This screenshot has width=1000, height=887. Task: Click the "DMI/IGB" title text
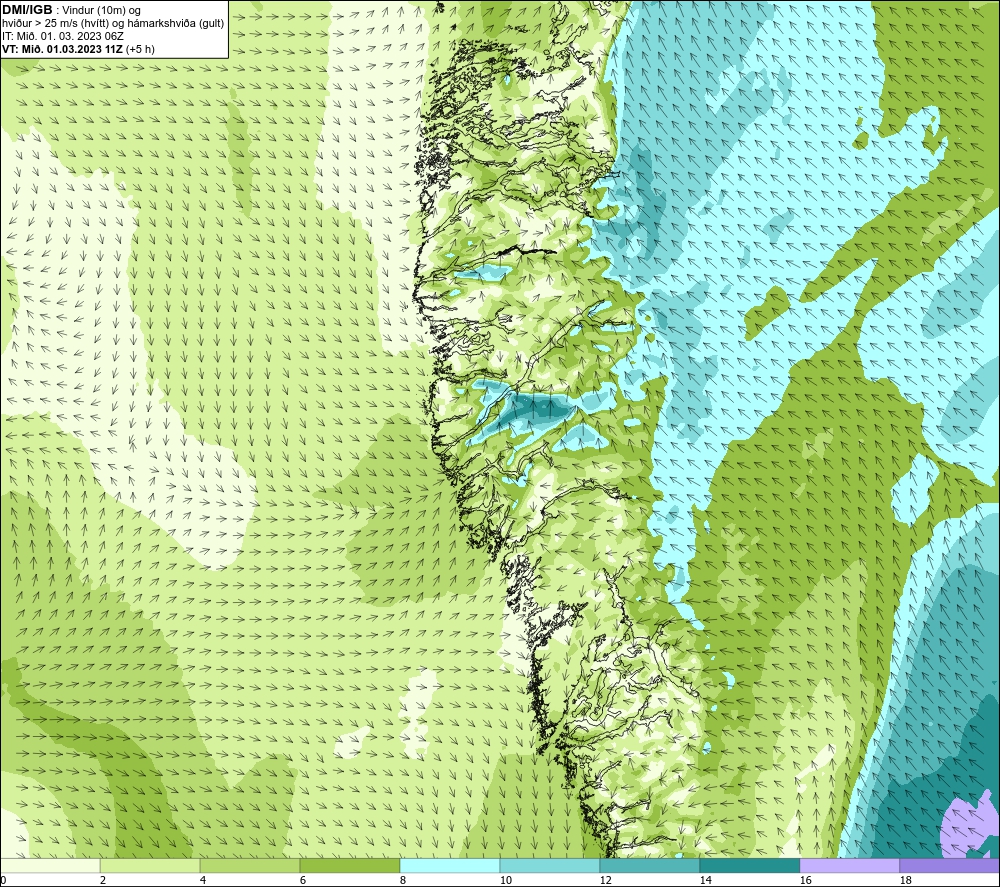click(27, 10)
